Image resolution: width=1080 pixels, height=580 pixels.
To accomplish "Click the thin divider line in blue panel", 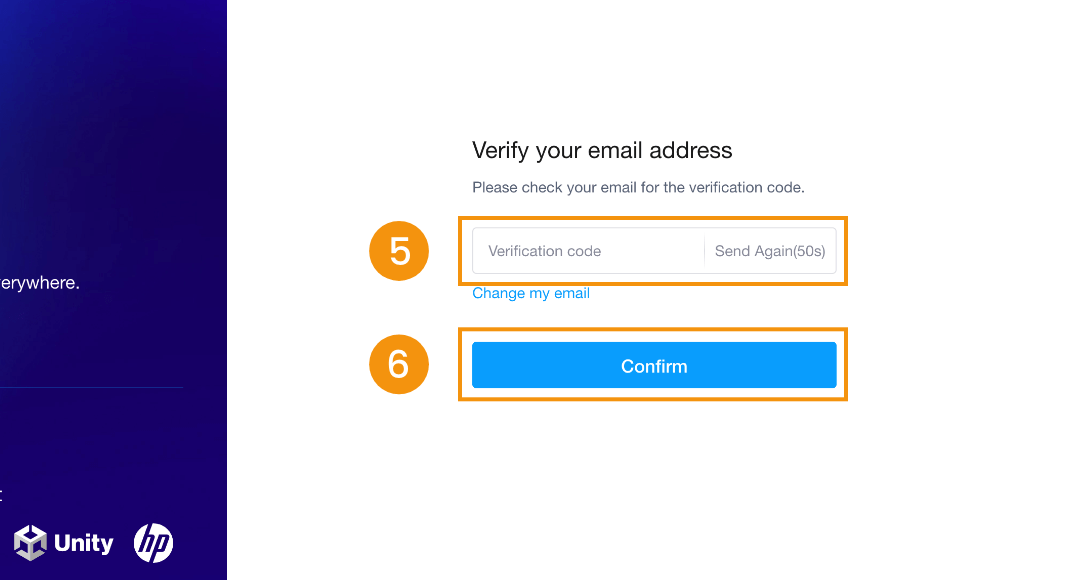I will 92,388.
